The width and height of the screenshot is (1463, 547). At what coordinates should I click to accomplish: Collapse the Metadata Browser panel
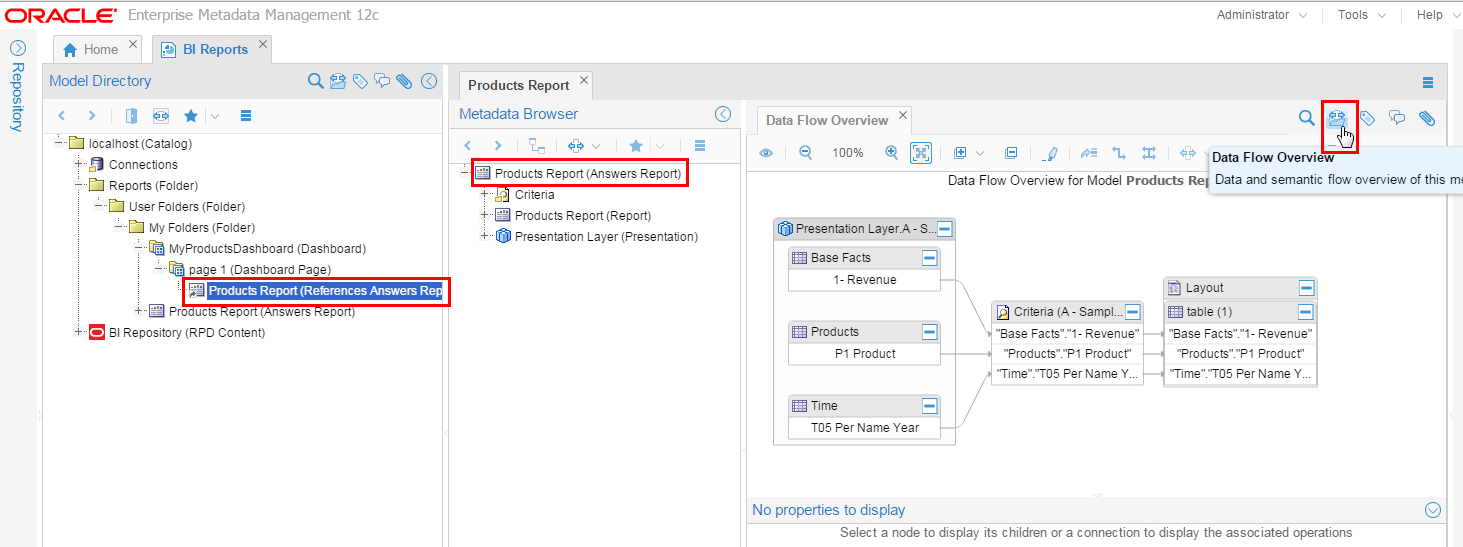pyautogui.click(x=723, y=114)
